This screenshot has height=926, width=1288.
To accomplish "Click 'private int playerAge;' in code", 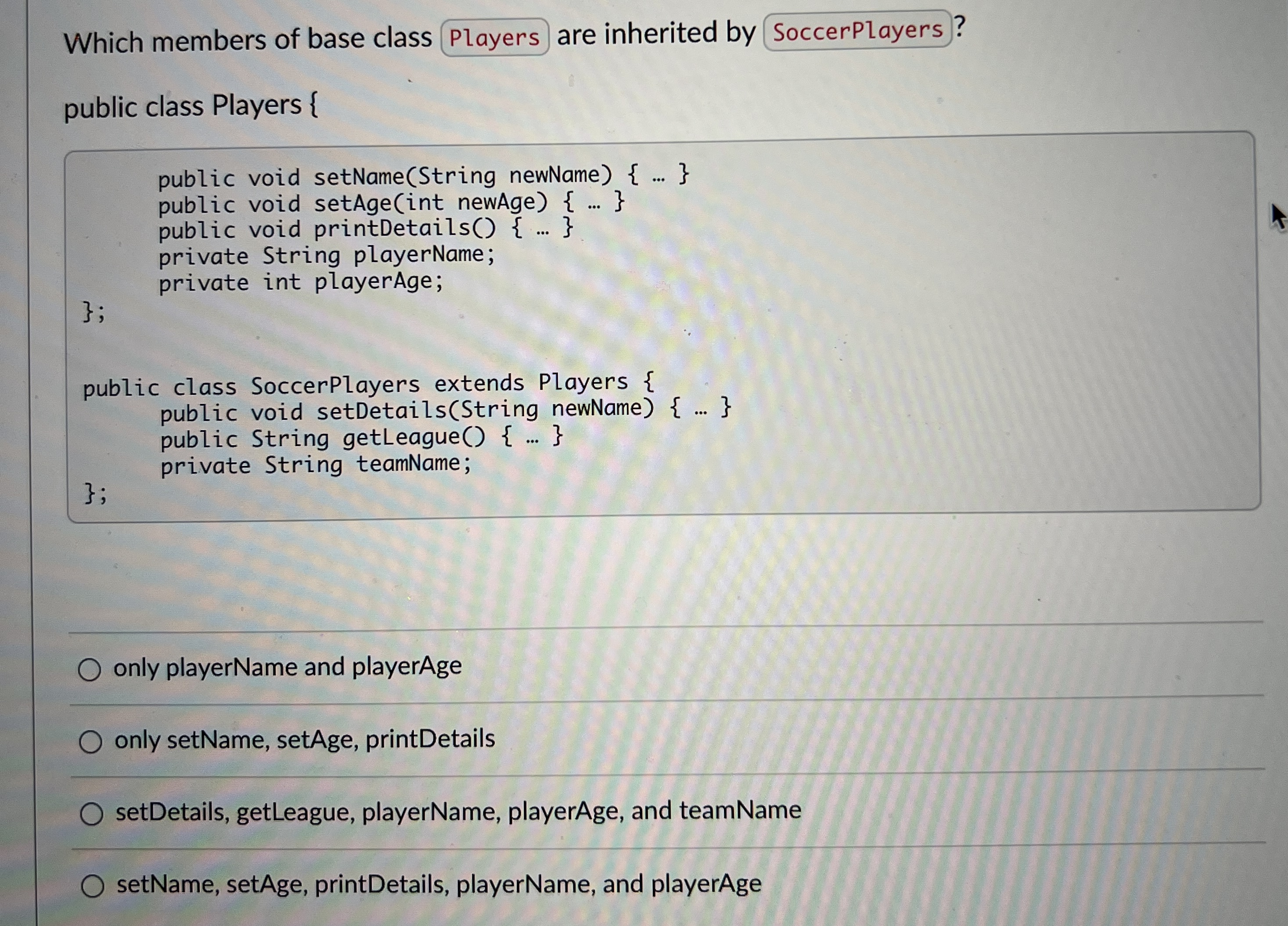I will [300, 282].
